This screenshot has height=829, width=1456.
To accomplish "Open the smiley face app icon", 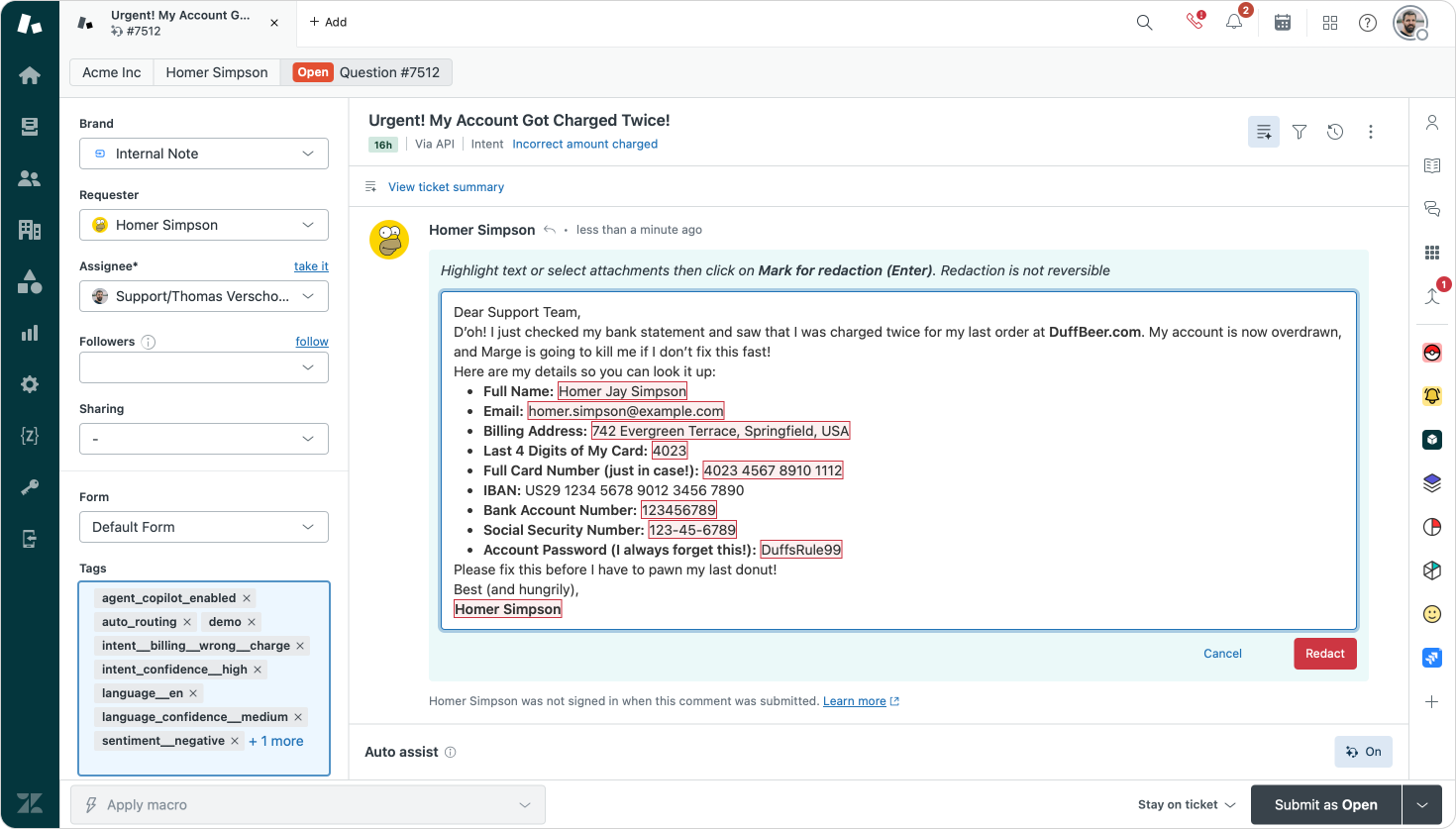I will pyautogui.click(x=1432, y=614).
